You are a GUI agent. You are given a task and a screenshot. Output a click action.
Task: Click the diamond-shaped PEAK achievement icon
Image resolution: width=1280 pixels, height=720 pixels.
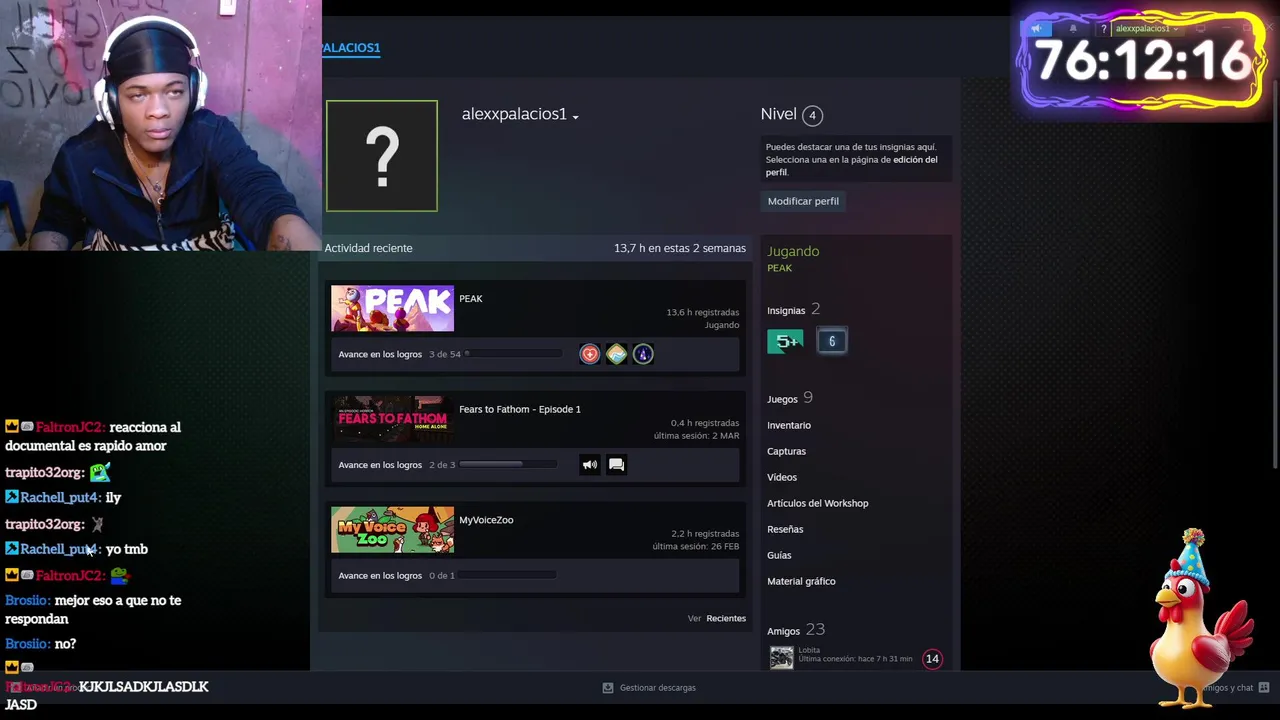click(616, 354)
